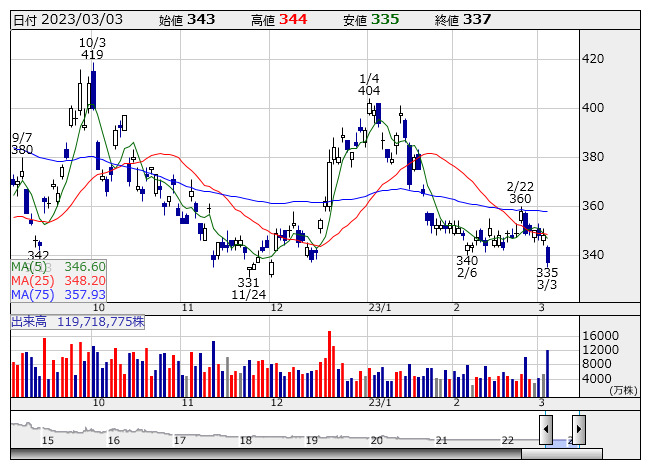Viewport: 653px width, 470px height.
Task: Select year 20 on the overview timeline
Action: [x=376, y=440]
